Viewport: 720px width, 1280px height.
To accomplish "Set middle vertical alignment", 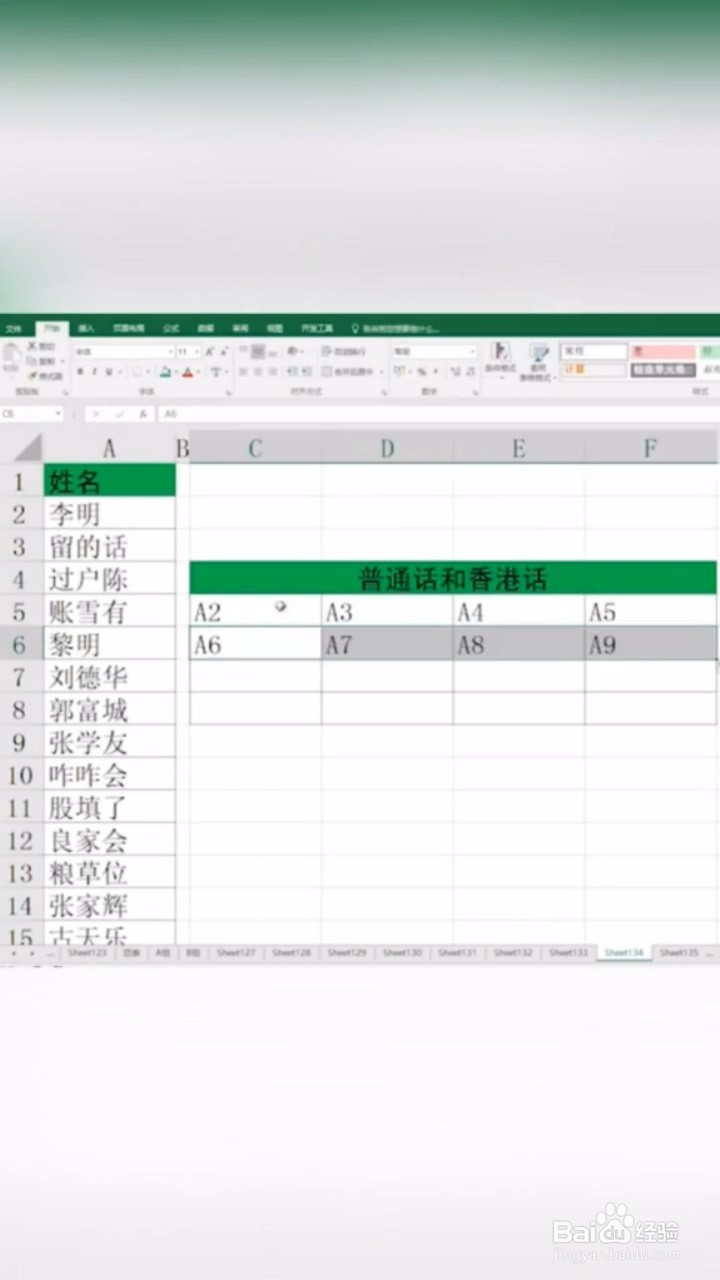I will pyautogui.click(x=257, y=351).
